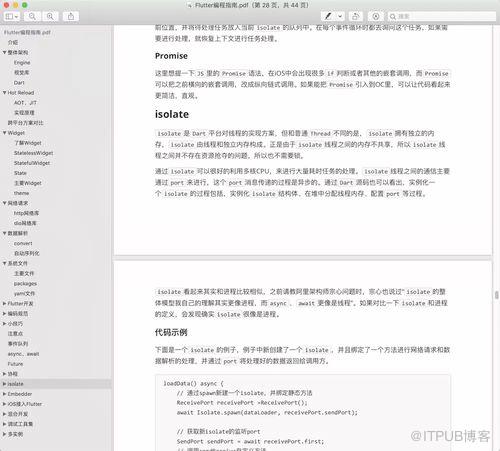The image size is (500, 451).
Task: Select the Future outline entry
Action: click(15, 364)
